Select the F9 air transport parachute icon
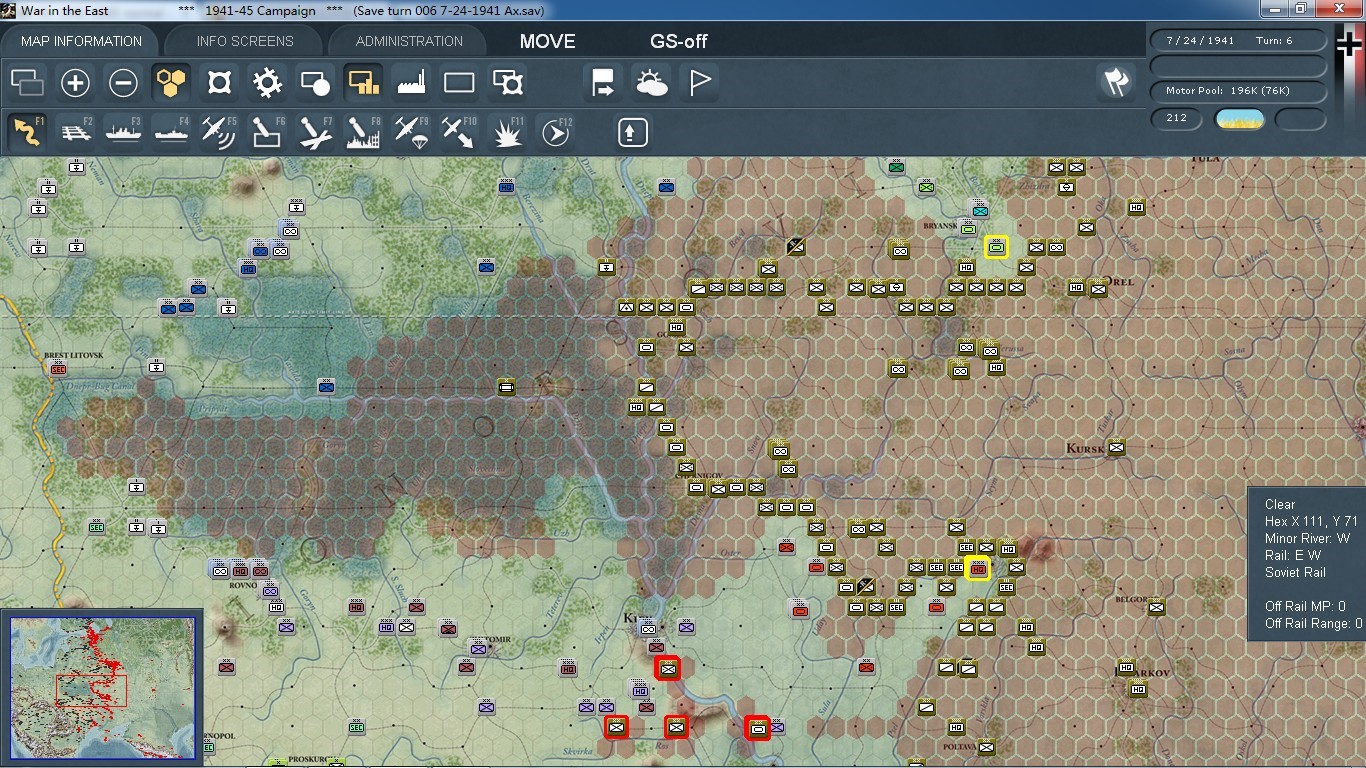This screenshot has width=1366, height=768. [x=411, y=132]
